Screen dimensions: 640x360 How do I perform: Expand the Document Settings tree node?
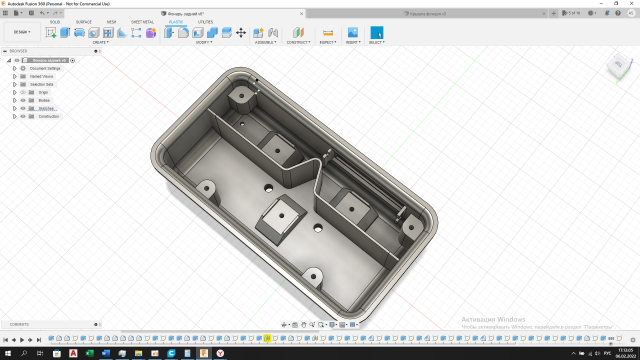click(15, 69)
